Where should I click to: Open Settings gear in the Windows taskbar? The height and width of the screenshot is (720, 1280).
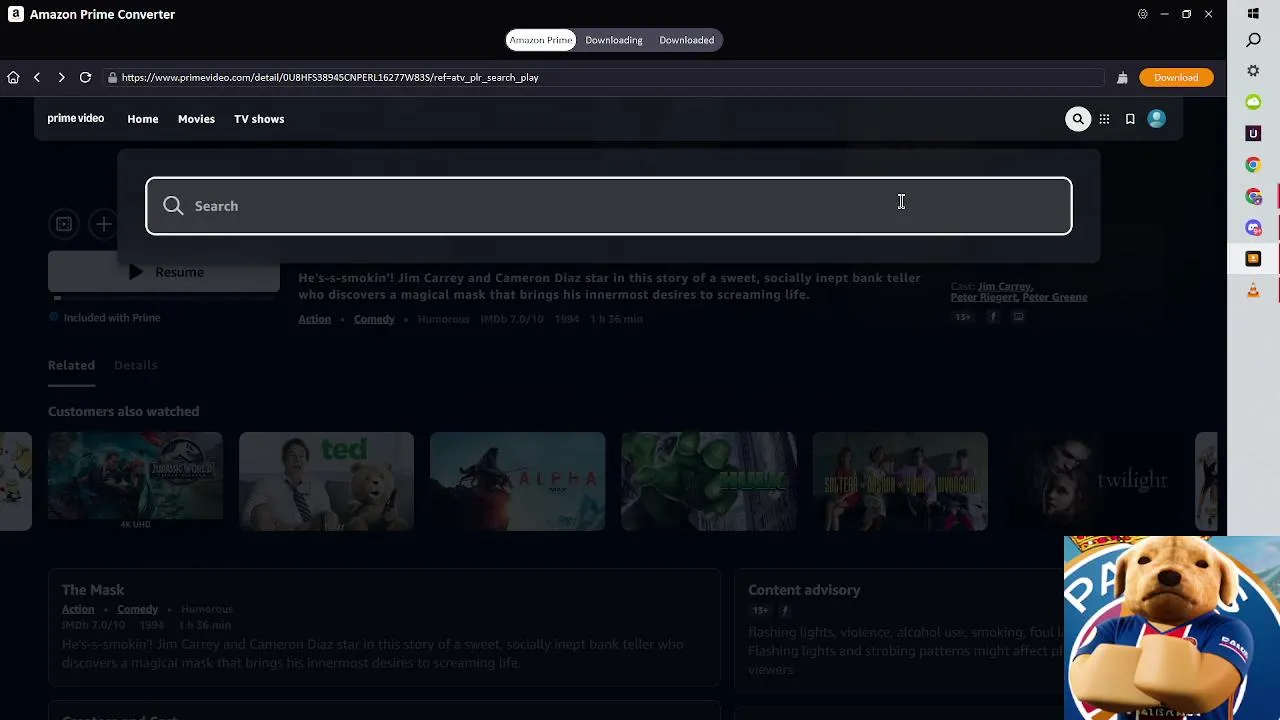pos(1253,71)
